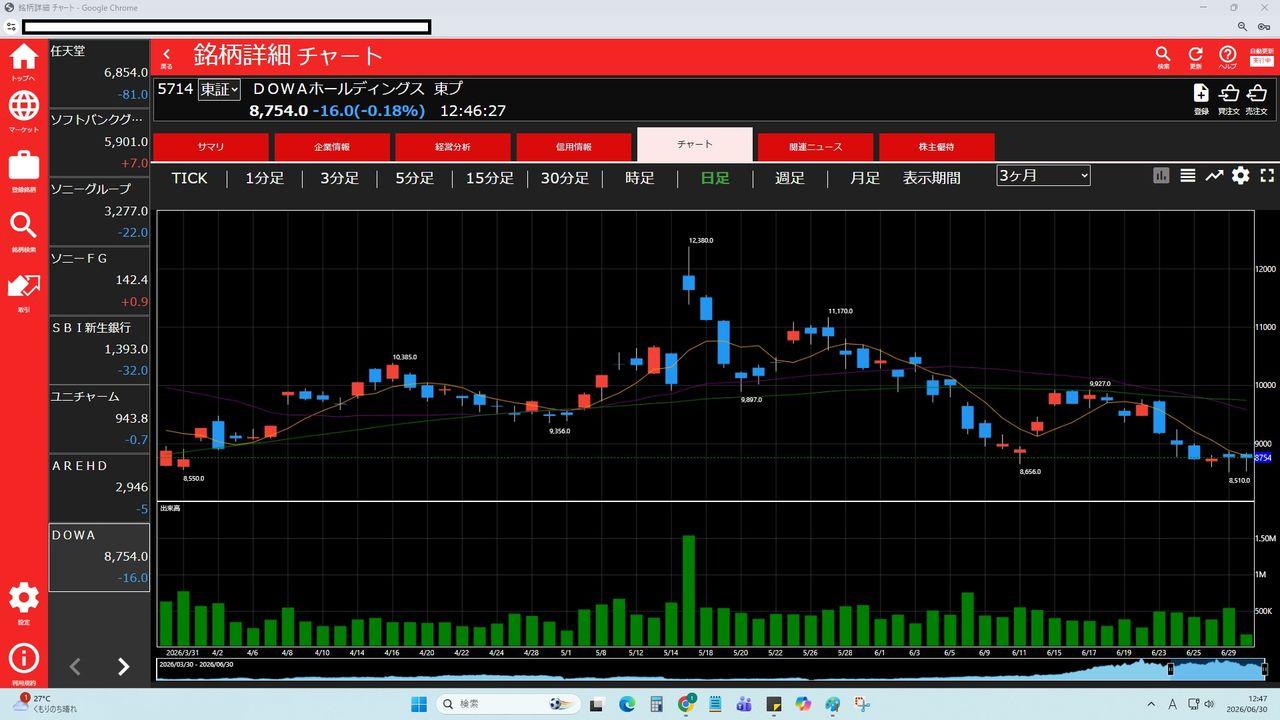Select DOWA in the watchlist
1280x720 pixels.
[99, 557]
